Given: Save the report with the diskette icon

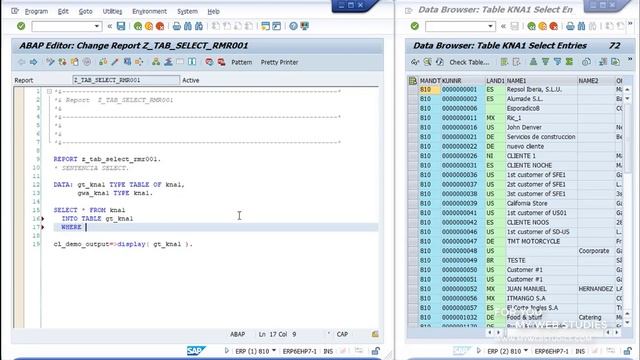Looking at the screenshot, I should point(121,26).
